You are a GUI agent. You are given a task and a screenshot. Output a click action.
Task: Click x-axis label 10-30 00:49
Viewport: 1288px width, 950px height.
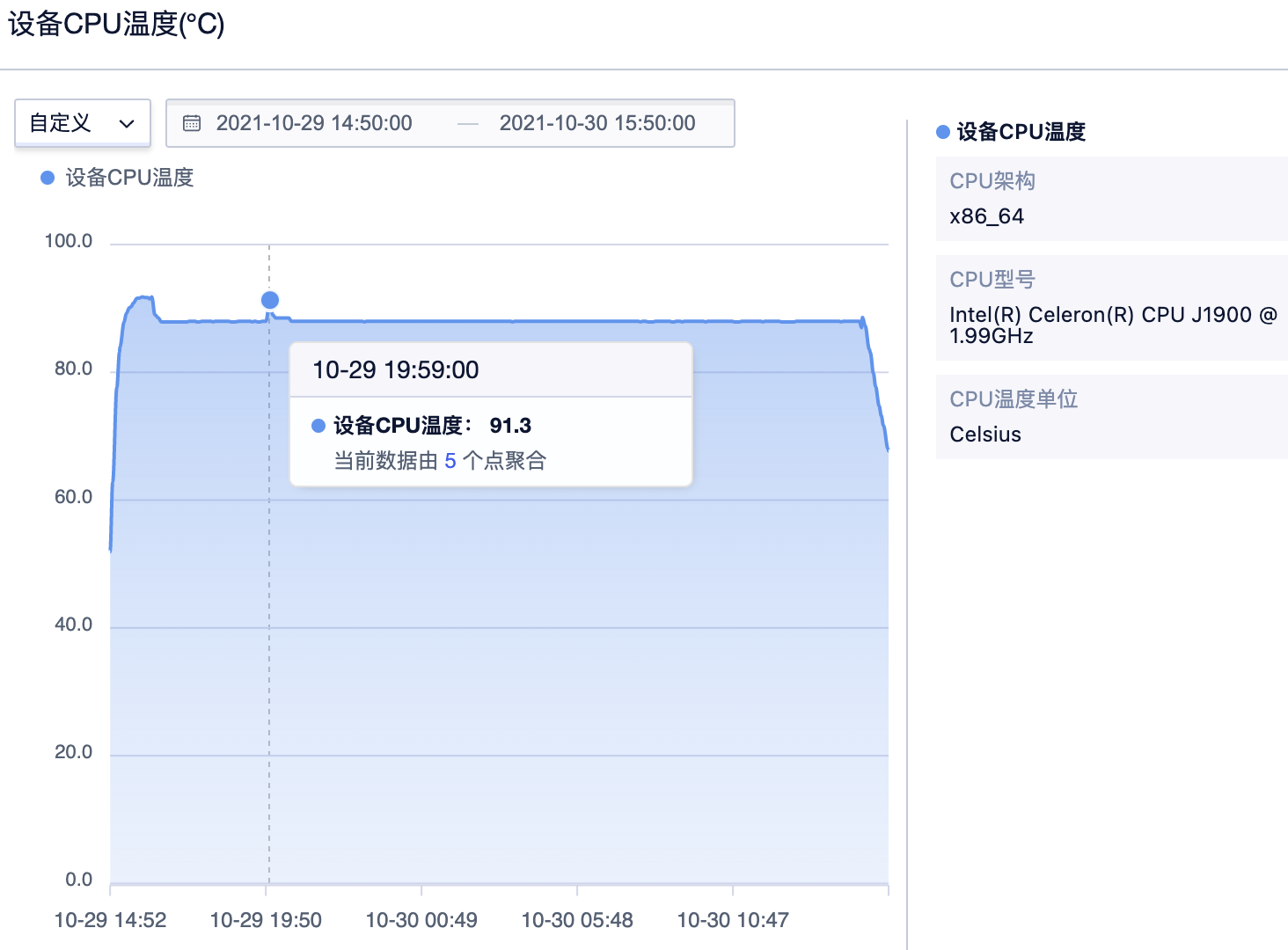click(421, 920)
